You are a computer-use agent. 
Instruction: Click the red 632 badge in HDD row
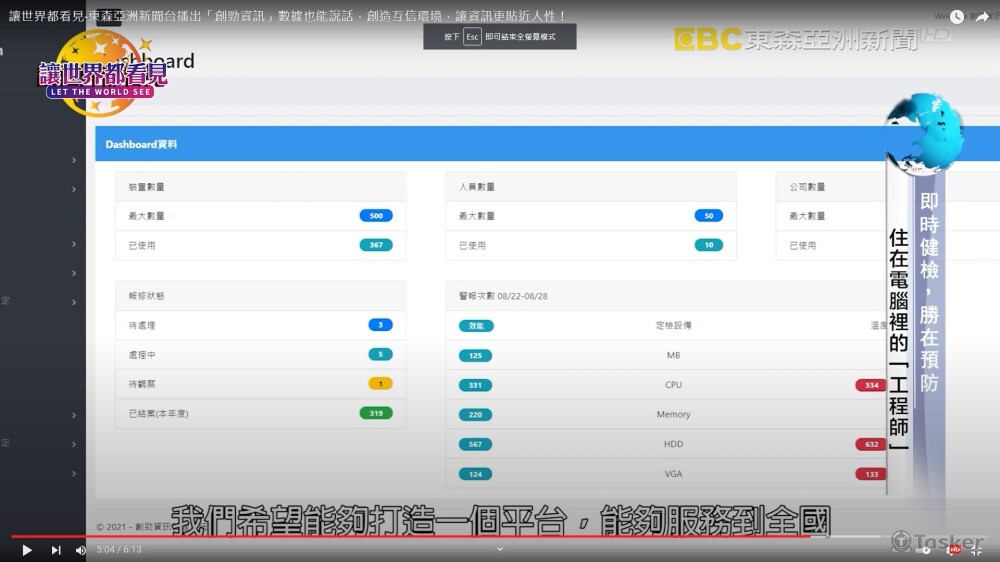(x=871, y=444)
